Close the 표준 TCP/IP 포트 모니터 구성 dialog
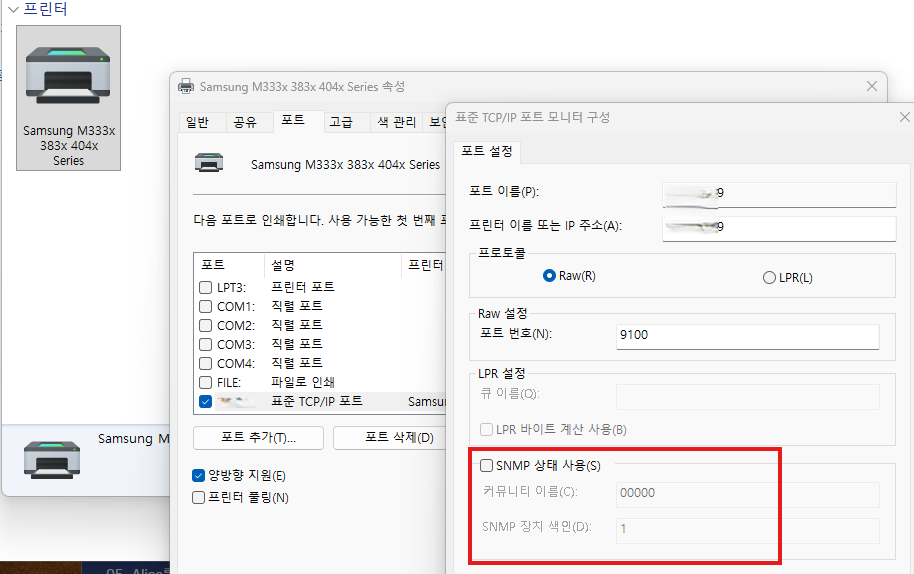The image size is (914, 574). pyautogui.click(x=905, y=117)
